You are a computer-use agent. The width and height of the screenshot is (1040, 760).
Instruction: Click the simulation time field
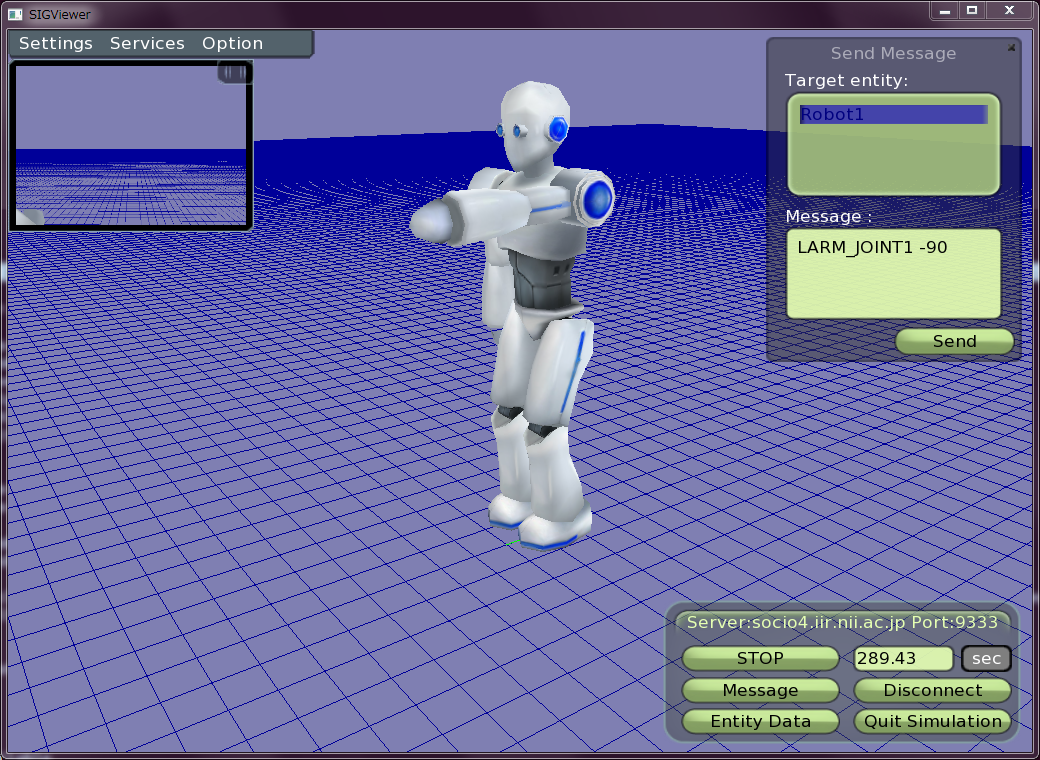(x=902, y=659)
